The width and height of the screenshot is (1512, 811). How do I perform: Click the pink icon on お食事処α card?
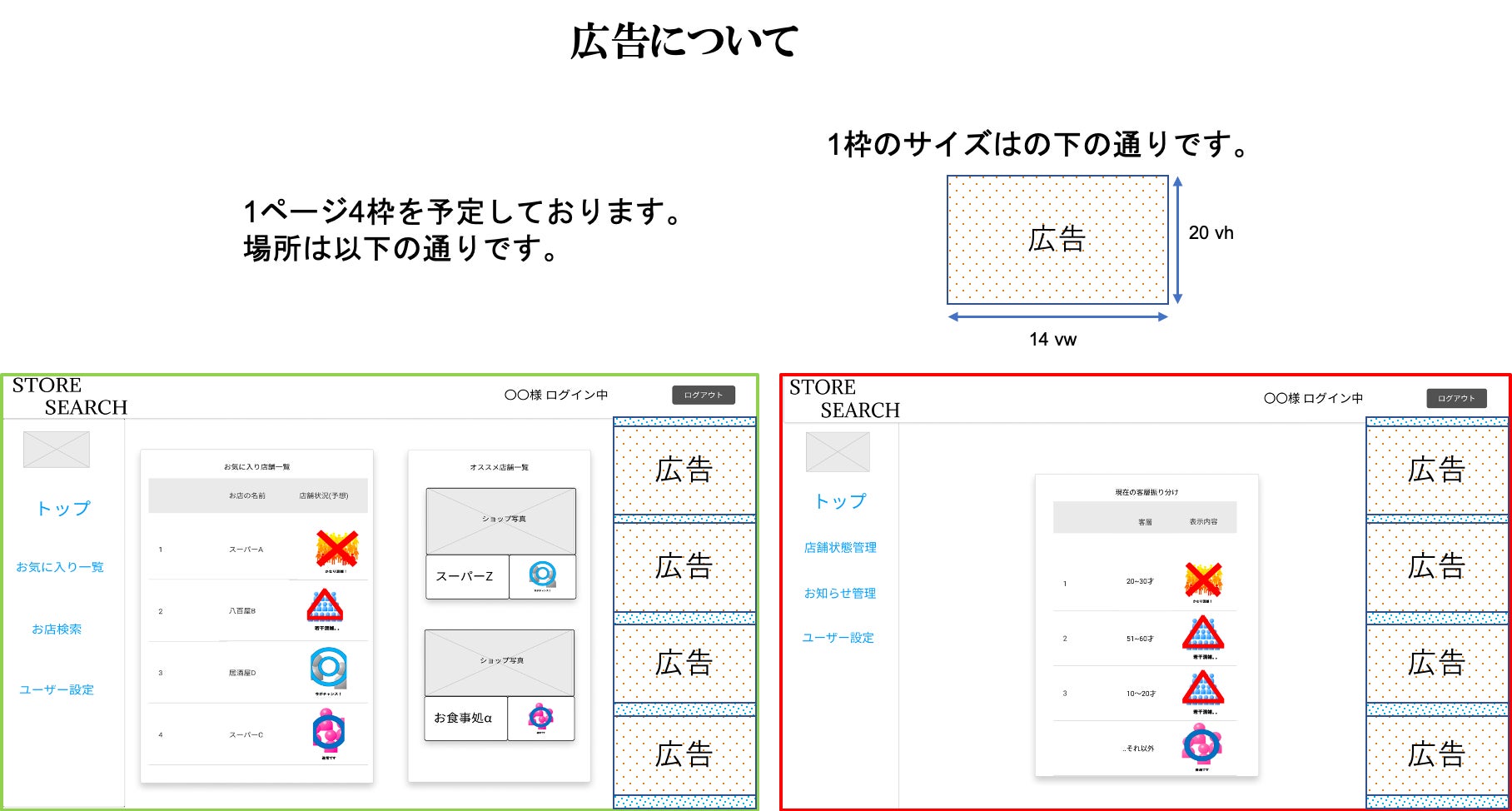(x=541, y=716)
